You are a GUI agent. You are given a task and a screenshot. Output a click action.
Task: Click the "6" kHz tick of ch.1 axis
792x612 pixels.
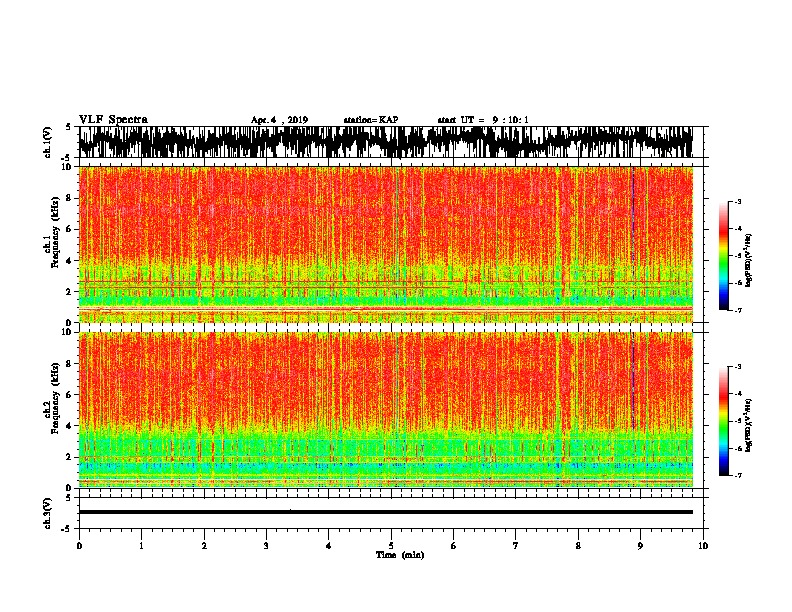click(x=69, y=229)
